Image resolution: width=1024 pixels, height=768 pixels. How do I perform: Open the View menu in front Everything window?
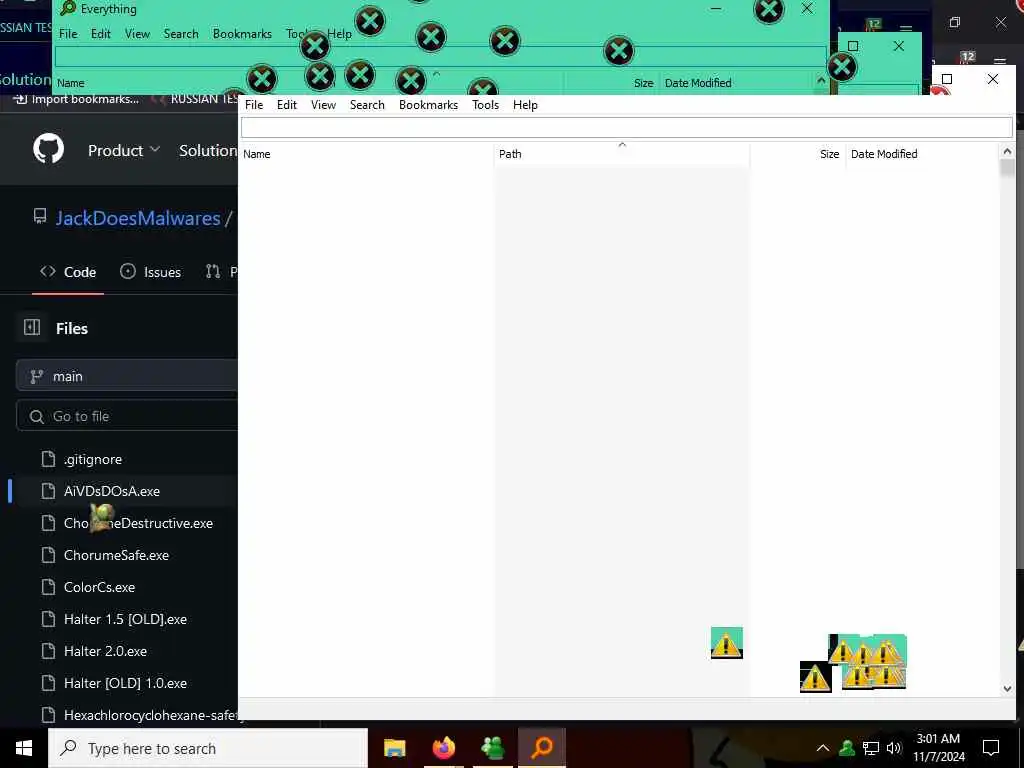[323, 104]
